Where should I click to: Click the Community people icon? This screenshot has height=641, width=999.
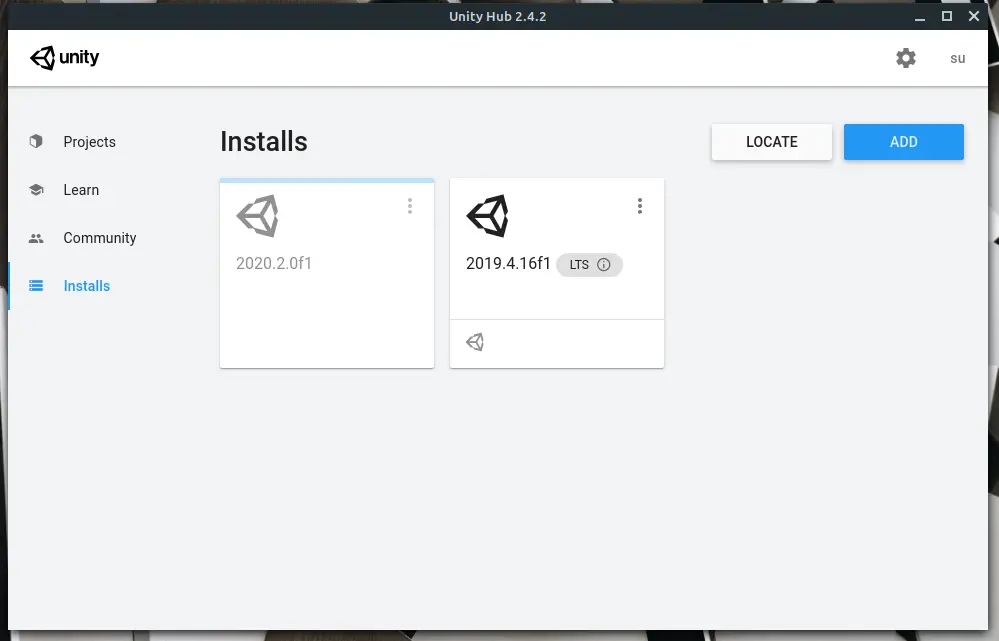[x=36, y=238]
